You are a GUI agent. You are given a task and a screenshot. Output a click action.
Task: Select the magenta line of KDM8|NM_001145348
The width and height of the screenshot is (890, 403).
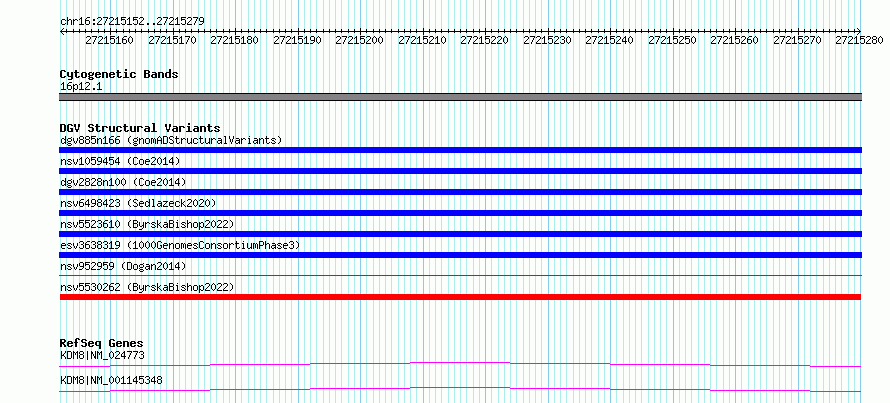coord(460,389)
